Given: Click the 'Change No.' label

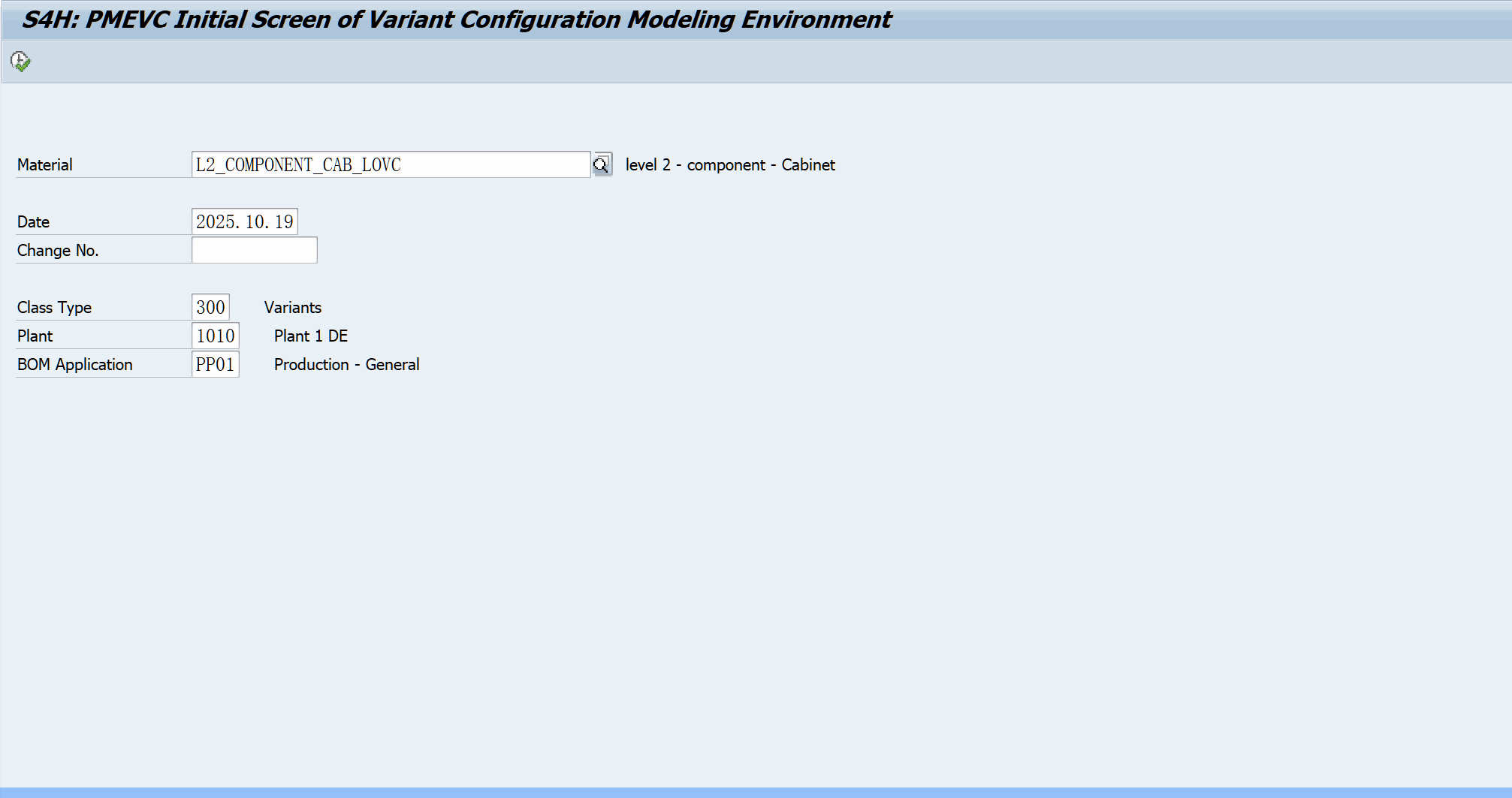Looking at the screenshot, I should pos(58,250).
